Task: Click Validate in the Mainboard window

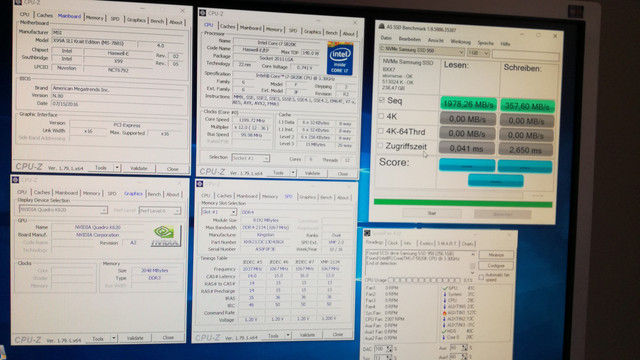Action: coord(139,168)
